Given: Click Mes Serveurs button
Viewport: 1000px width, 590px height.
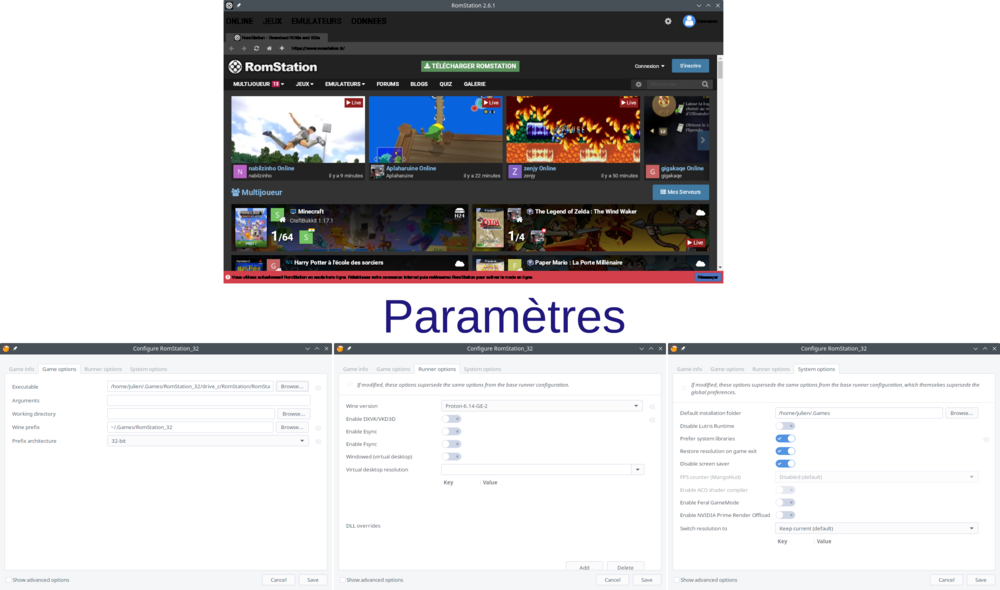Looking at the screenshot, I should tap(680, 192).
